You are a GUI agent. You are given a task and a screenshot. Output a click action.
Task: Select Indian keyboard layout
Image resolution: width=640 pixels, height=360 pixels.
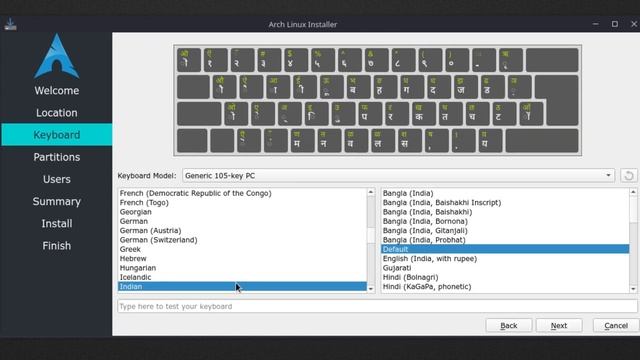(242, 287)
